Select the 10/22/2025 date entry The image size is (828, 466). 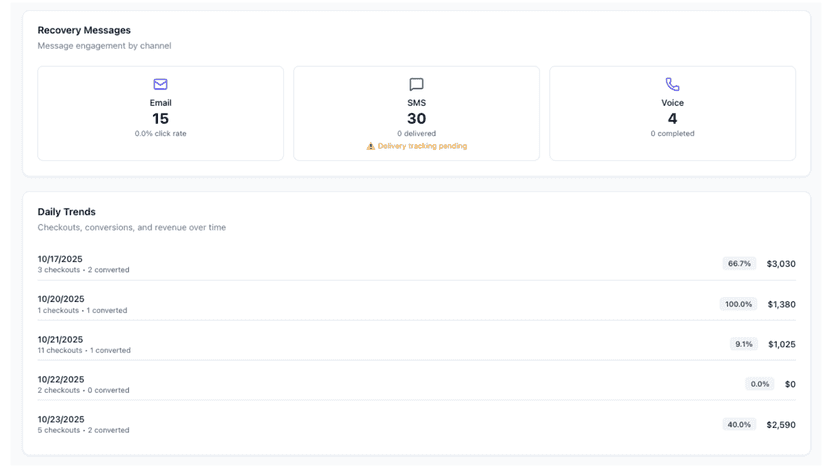[61, 379]
